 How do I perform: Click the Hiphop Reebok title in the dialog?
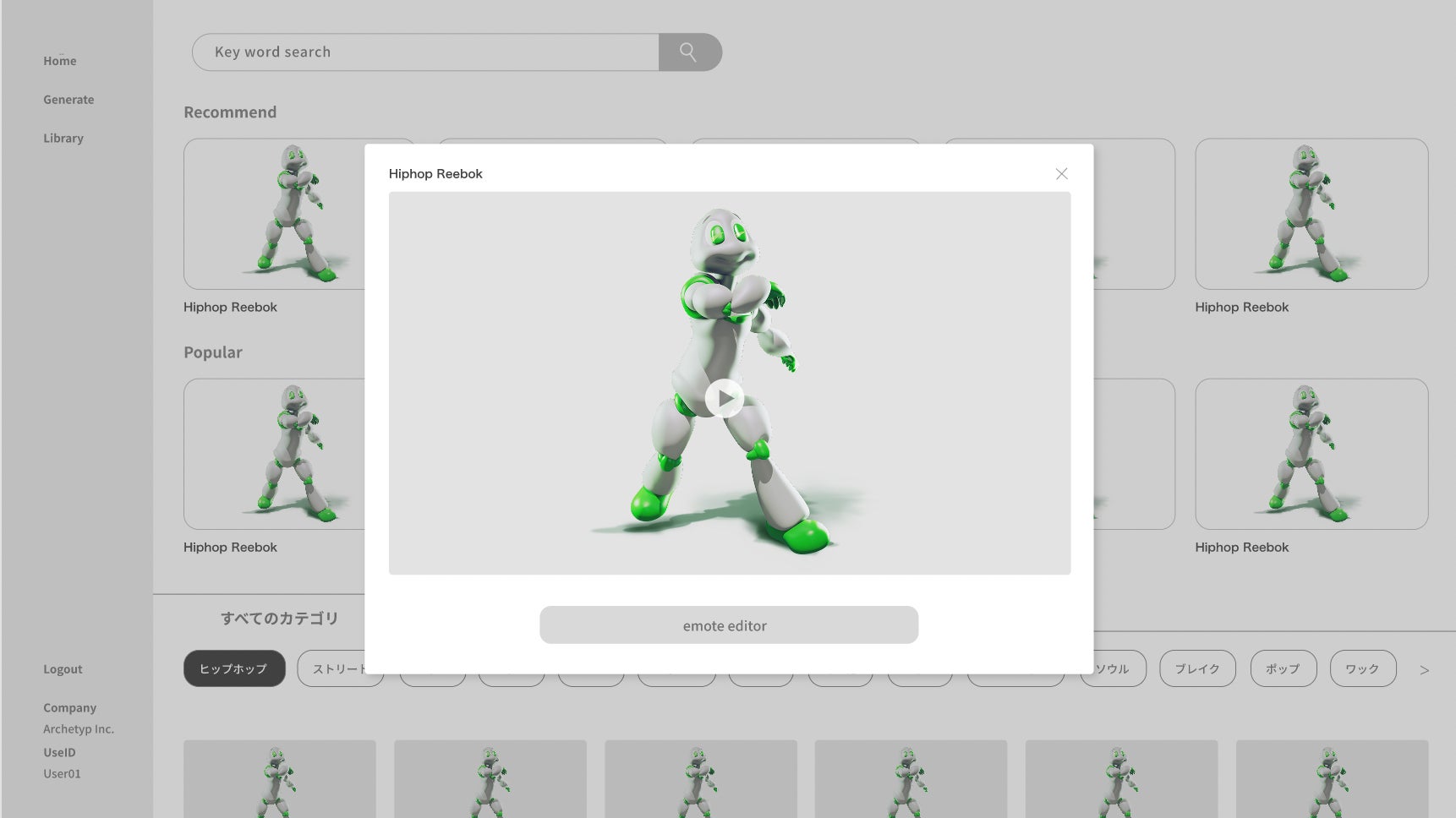pos(435,174)
